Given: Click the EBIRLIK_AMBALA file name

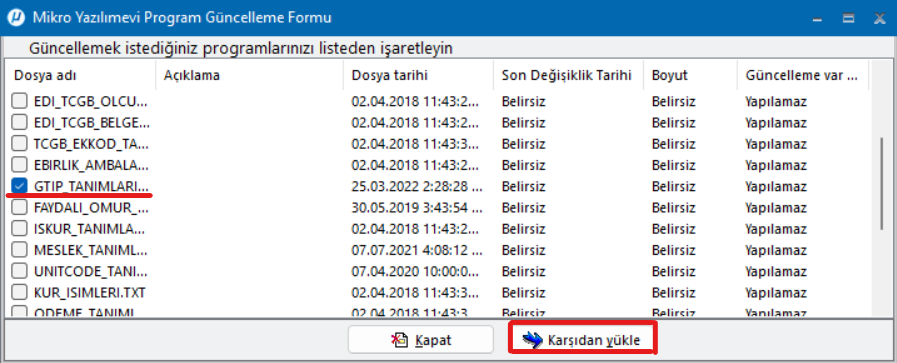Looking at the screenshot, I should click(x=91, y=166).
